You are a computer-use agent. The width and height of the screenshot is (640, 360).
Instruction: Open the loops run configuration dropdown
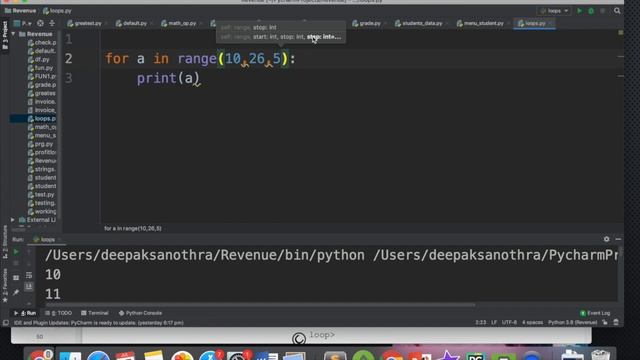(554, 11)
